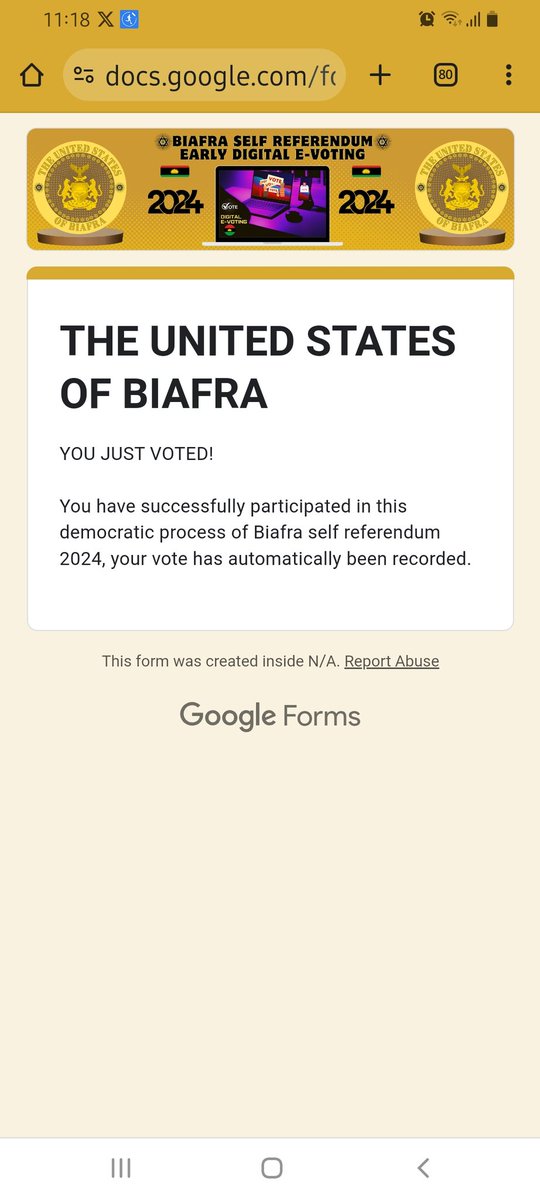
Task: Open the tab switcher showing 80 tabs
Action: pyautogui.click(x=445, y=75)
